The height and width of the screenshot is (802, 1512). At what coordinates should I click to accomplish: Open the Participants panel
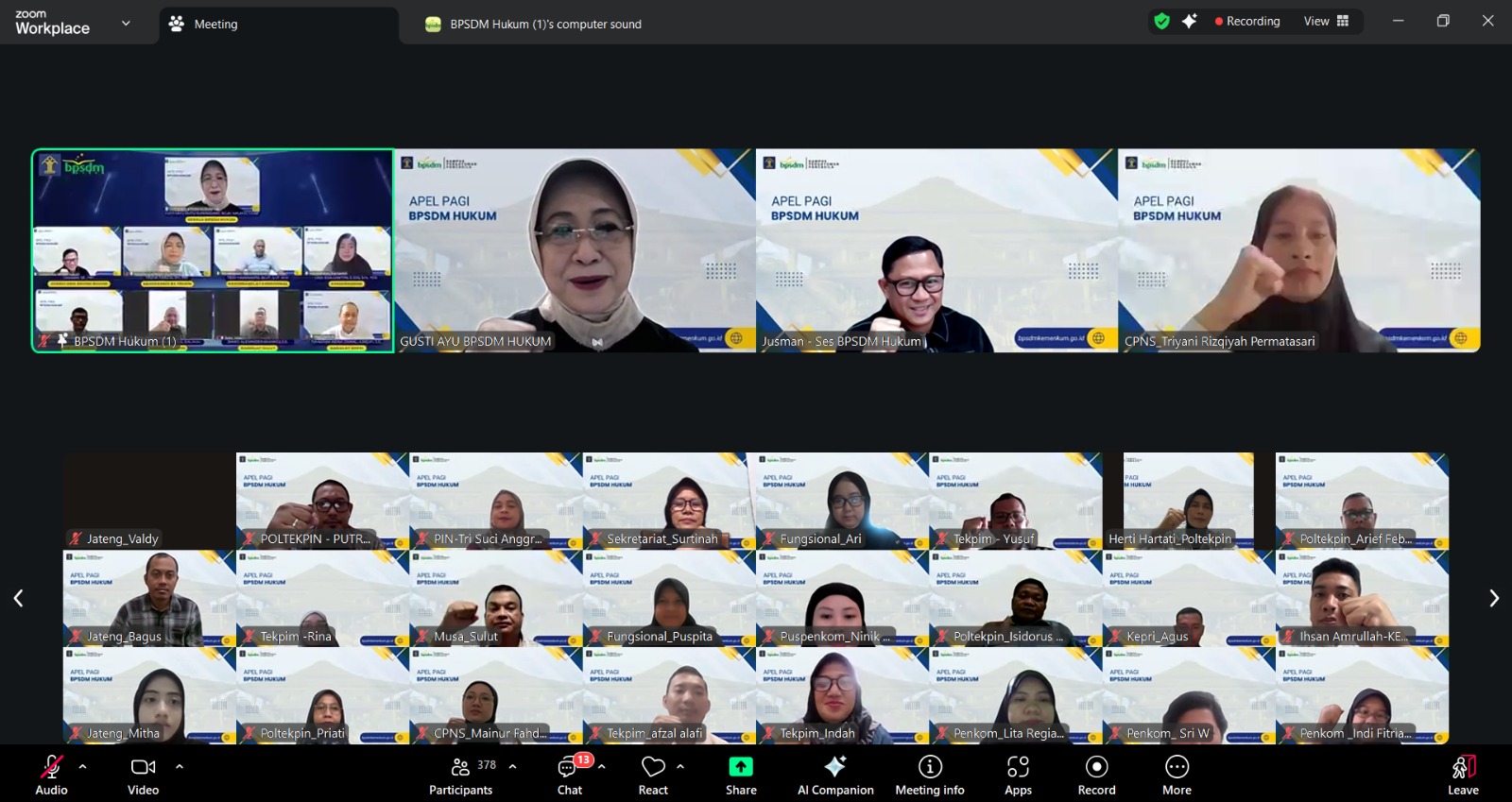click(x=460, y=775)
